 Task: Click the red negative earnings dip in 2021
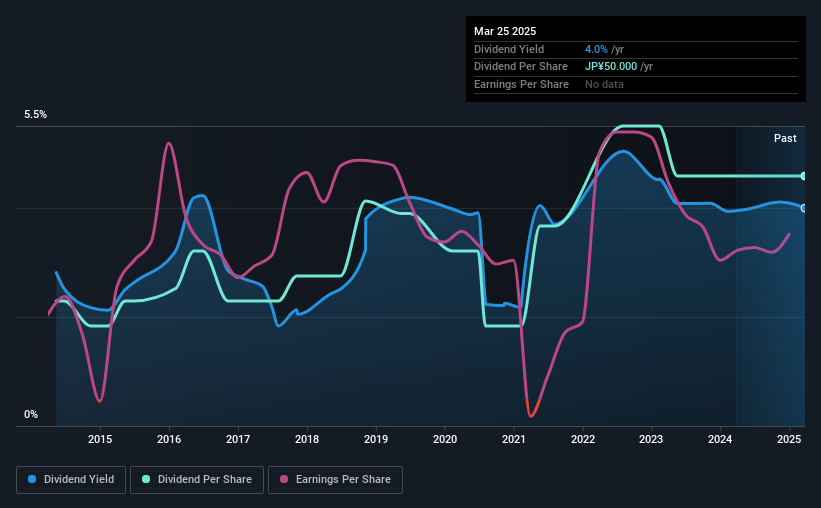[x=532, y=409]
